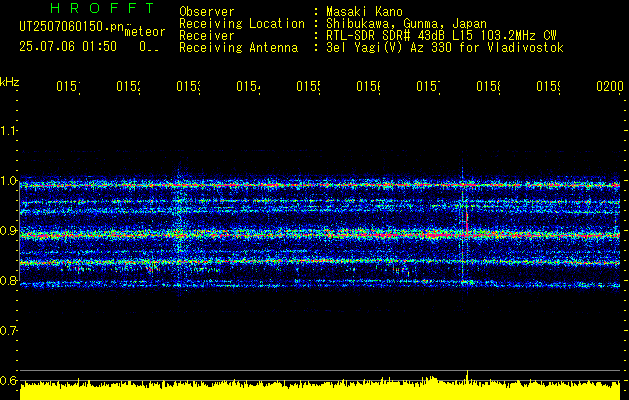
Task: Click the 0155 time axis marker
Action: (x=308, y=87)
